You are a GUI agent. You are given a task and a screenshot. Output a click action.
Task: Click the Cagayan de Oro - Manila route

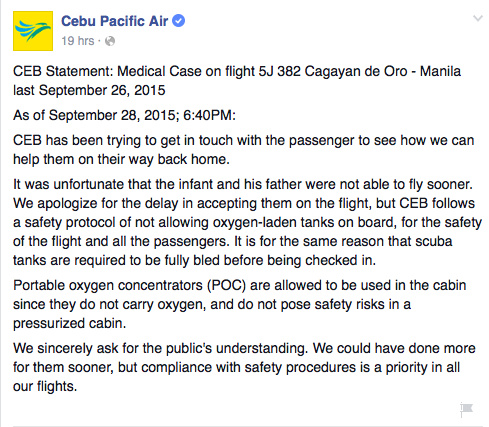pyautogui.click(x=383, y=71)
